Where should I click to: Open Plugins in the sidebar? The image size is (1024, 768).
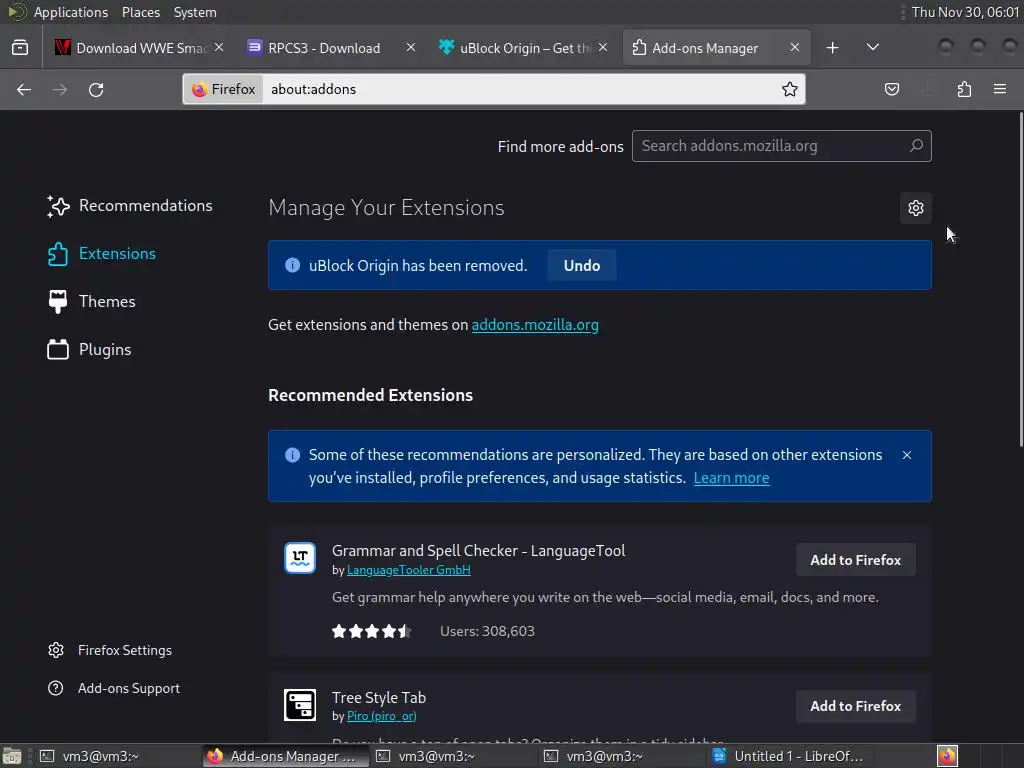click(x=89, y=349)
